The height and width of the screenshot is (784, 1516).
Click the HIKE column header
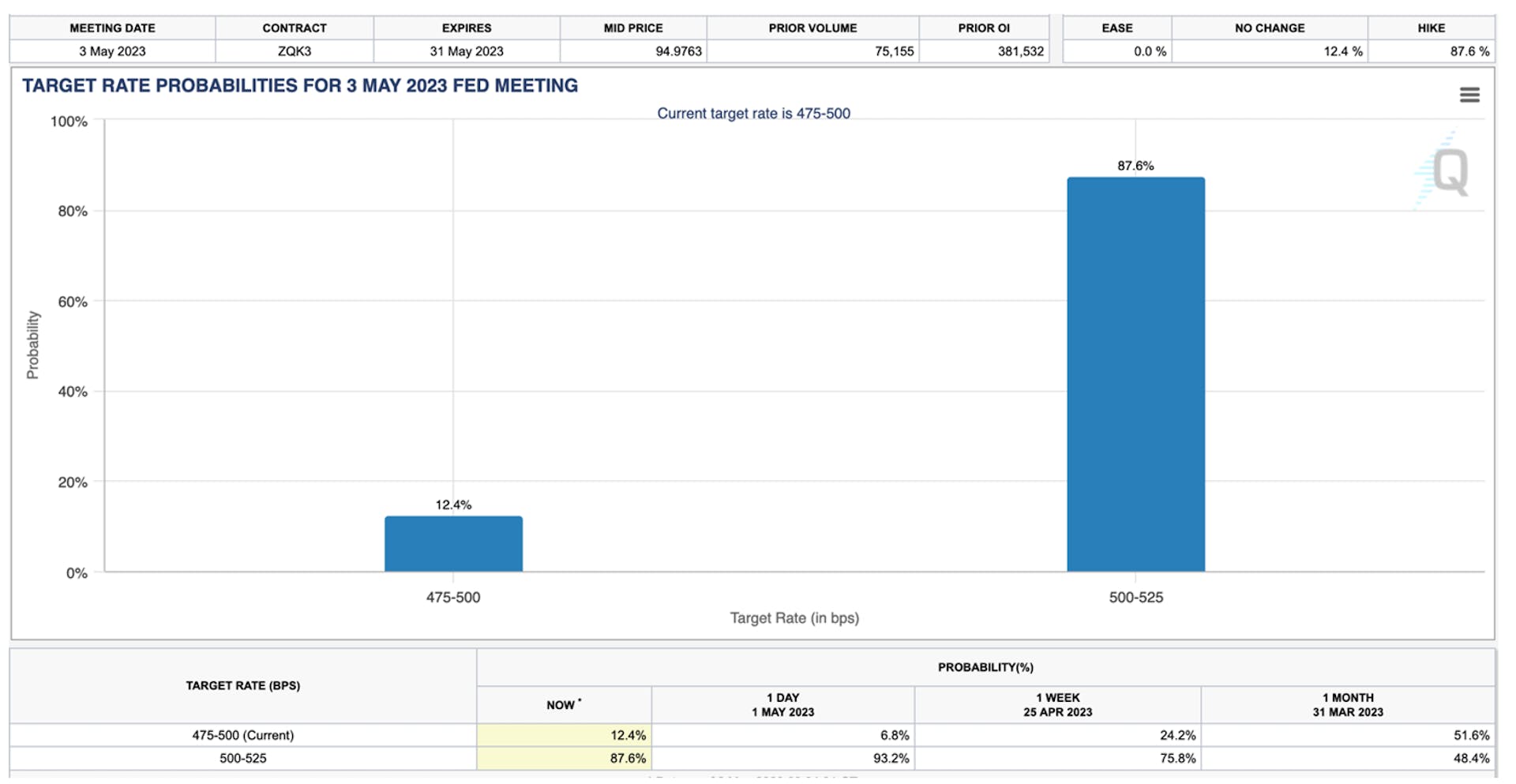(x=1431, y=28)
